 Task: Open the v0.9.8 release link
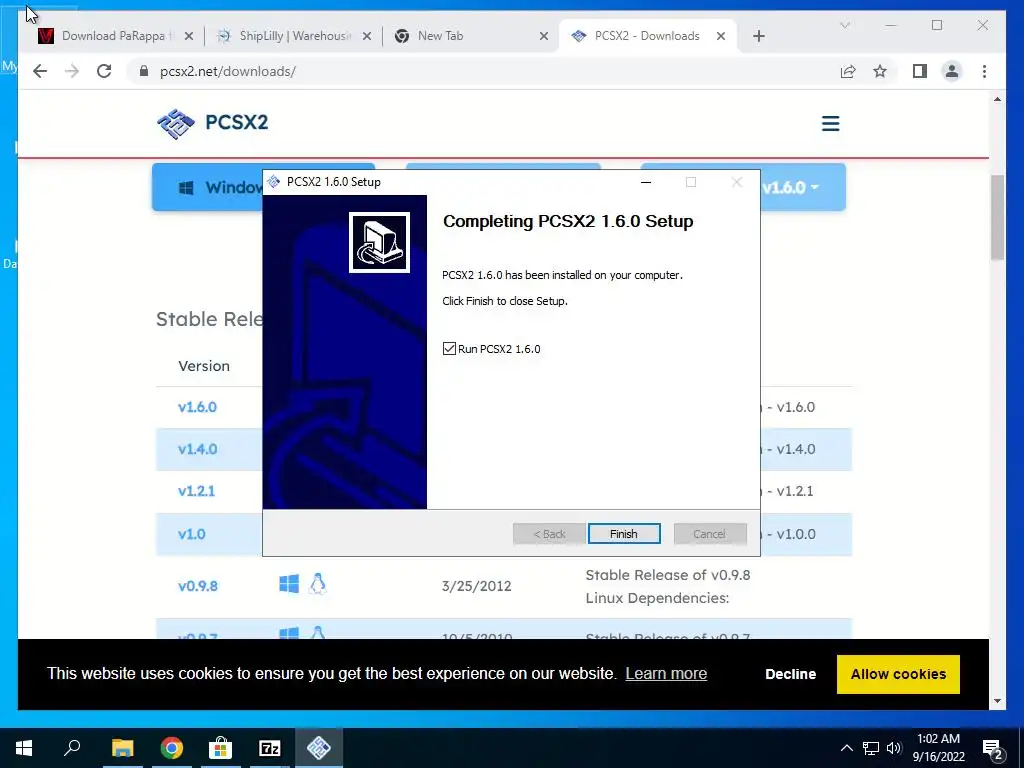pos(197,586)
